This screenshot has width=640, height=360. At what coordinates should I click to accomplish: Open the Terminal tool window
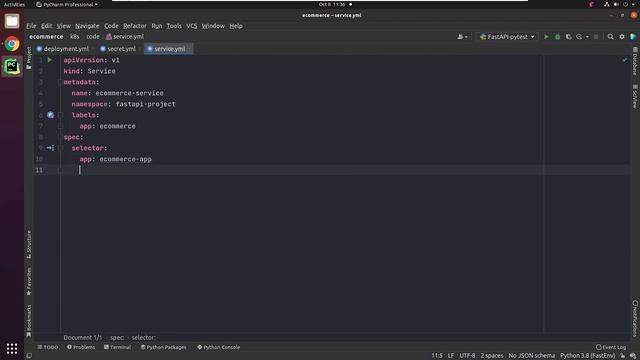(x=117, y=347)
